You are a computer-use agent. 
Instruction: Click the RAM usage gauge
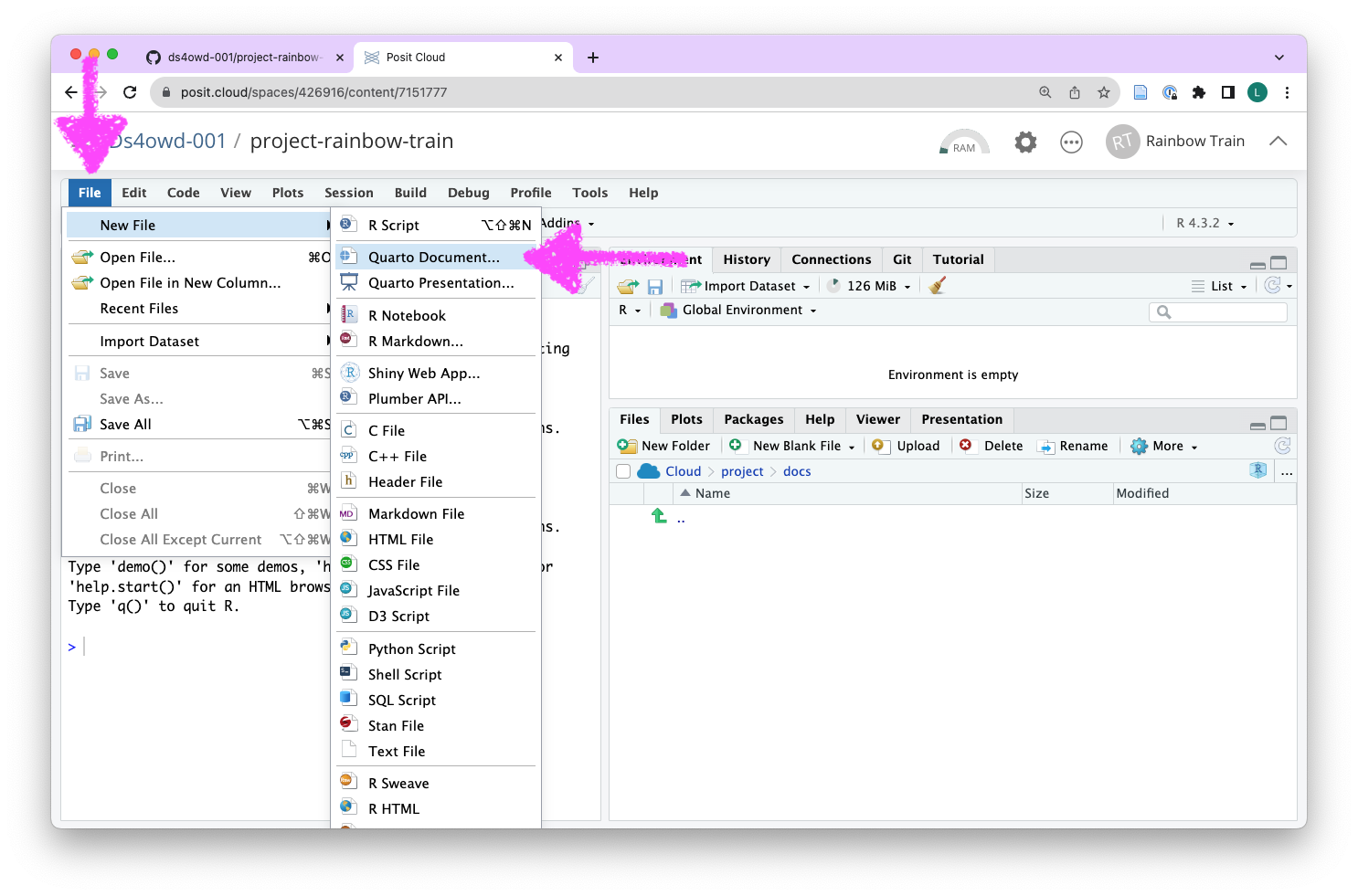(963, 142)
